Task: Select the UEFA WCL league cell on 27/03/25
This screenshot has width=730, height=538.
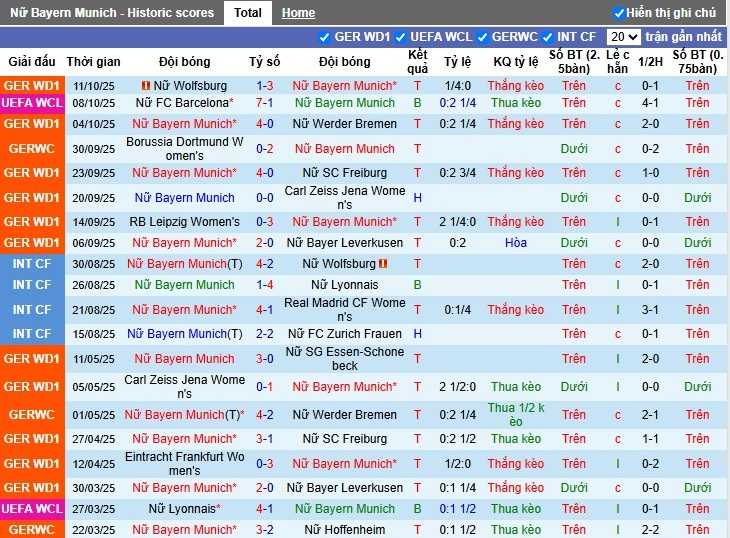Action: coord(32,509)
